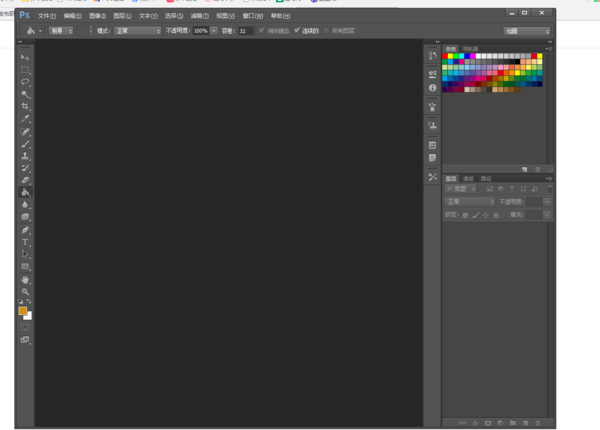Open the 模式 blend mode dropdown in options bar
The width and height of the screenshot is (600, 430).
pos(138,31)
